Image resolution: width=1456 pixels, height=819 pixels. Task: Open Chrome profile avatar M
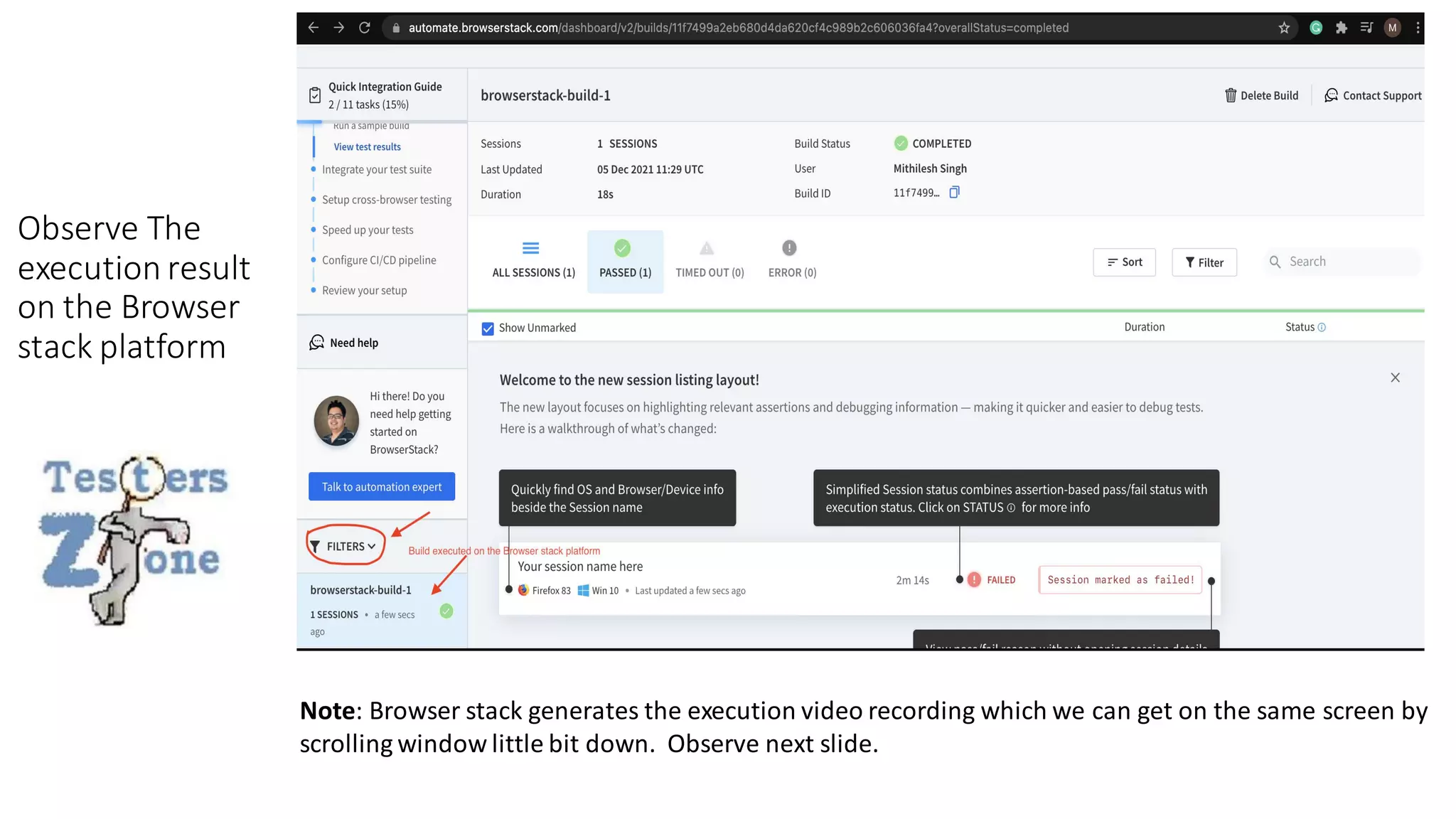(x=1393, y=28)
